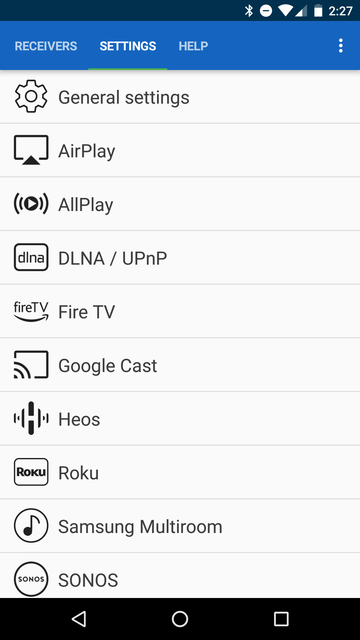
Task: Open the three-dot overflow menu
Action: pyautogui.click(x=341, y=46)
